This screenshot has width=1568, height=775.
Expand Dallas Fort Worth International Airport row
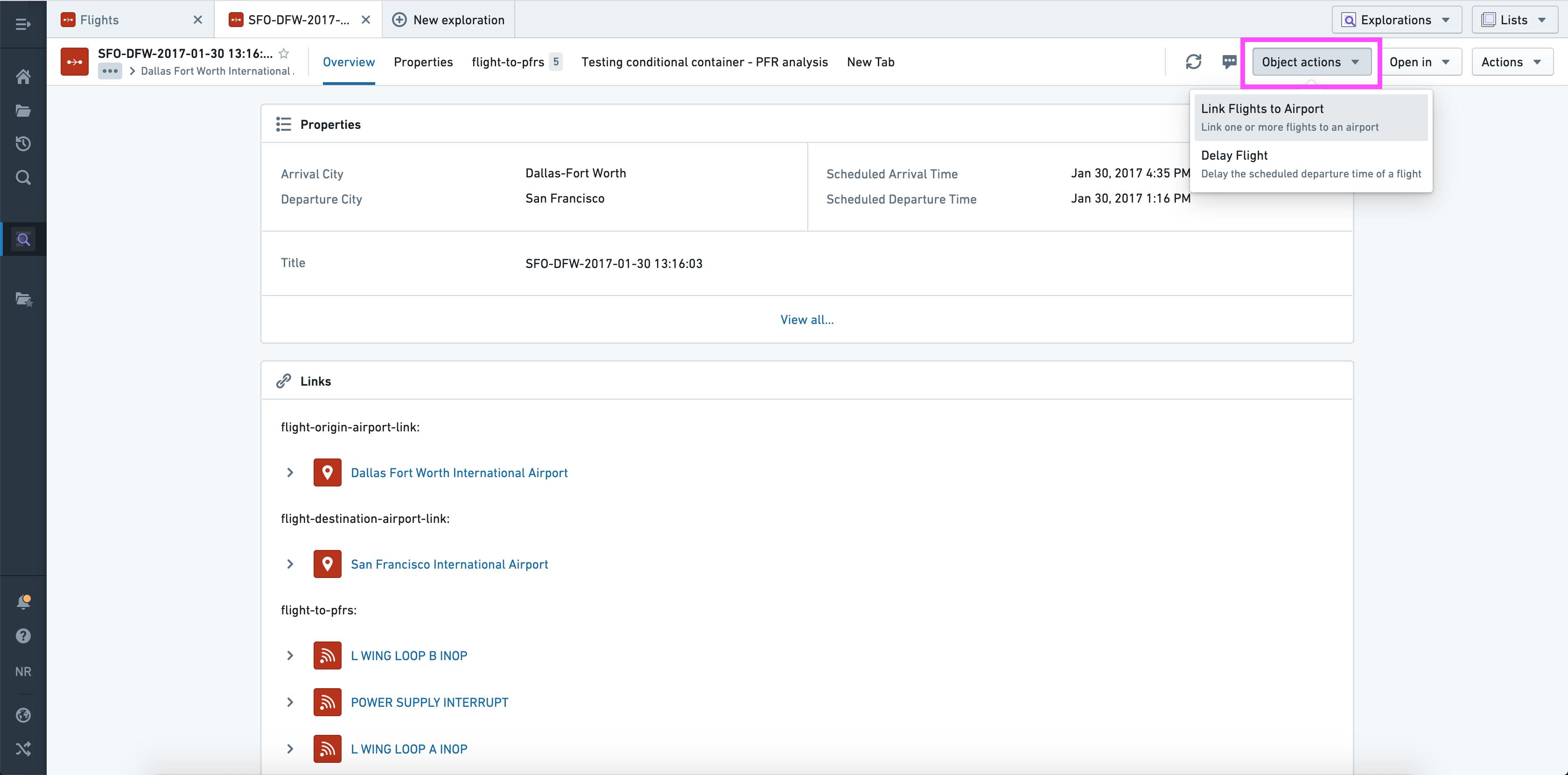tap(290, 473)
